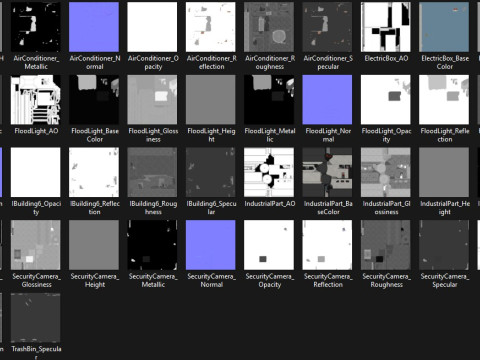This screenshot has height=360, width=480.
Task: Click the file name label IBuilding6_Roughness
Action: [x=153, y=208]
